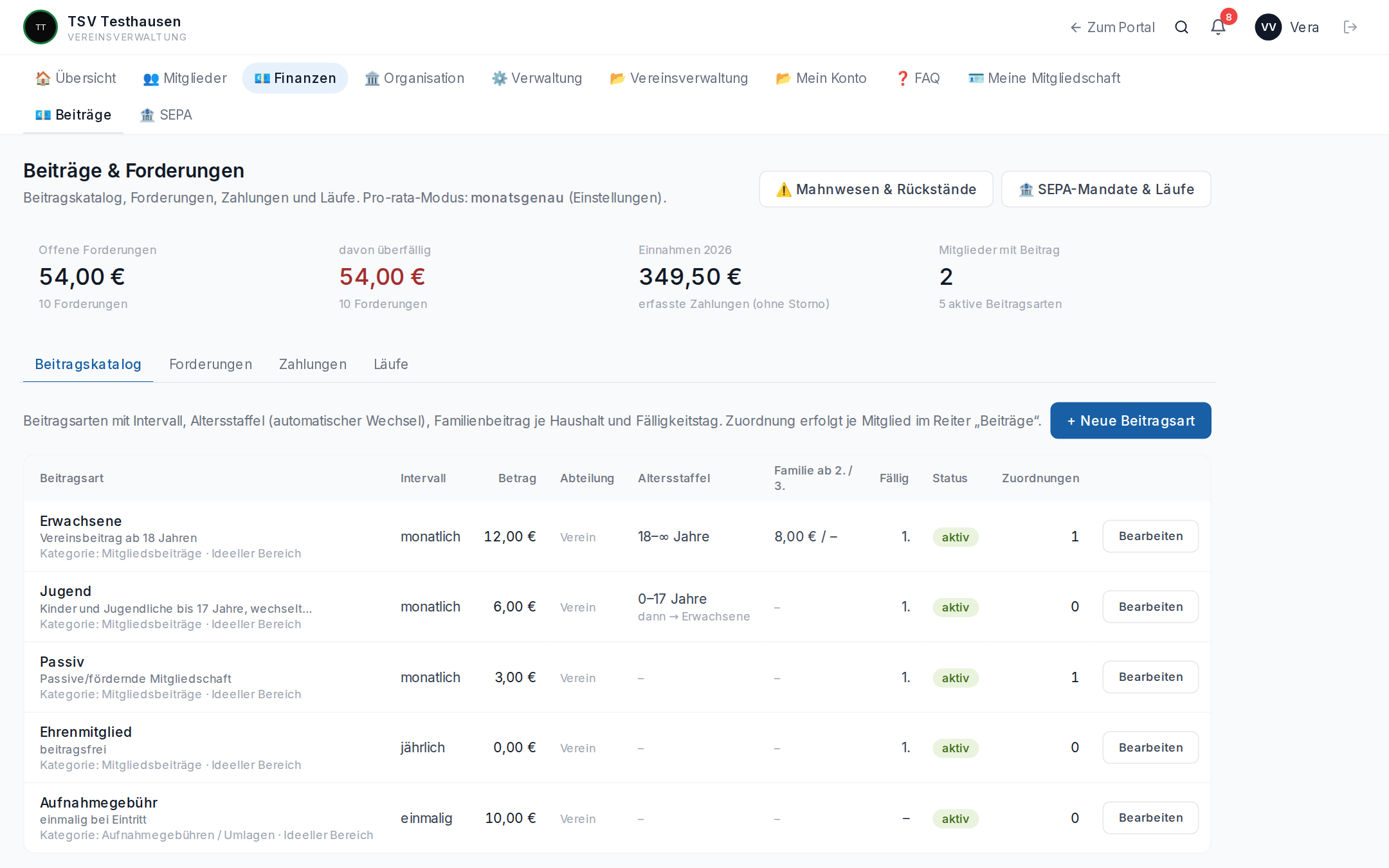1389x868 pixels.
Task: Click the warning icon on Mahnwesen button
Action: click(x=784, y=190)
